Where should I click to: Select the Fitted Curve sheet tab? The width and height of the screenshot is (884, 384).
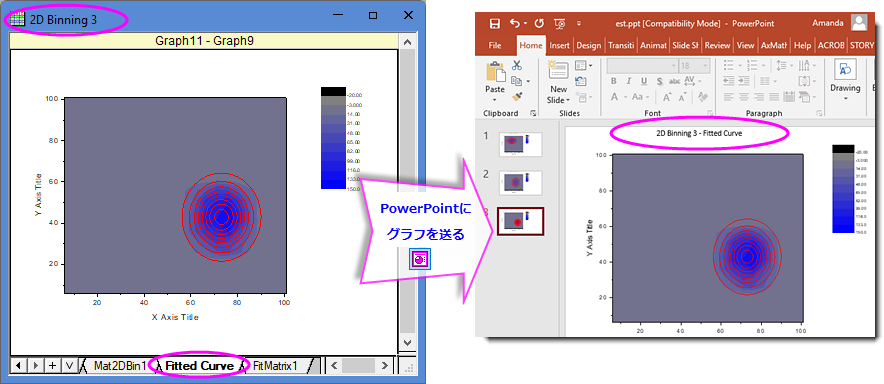[199, 366]
